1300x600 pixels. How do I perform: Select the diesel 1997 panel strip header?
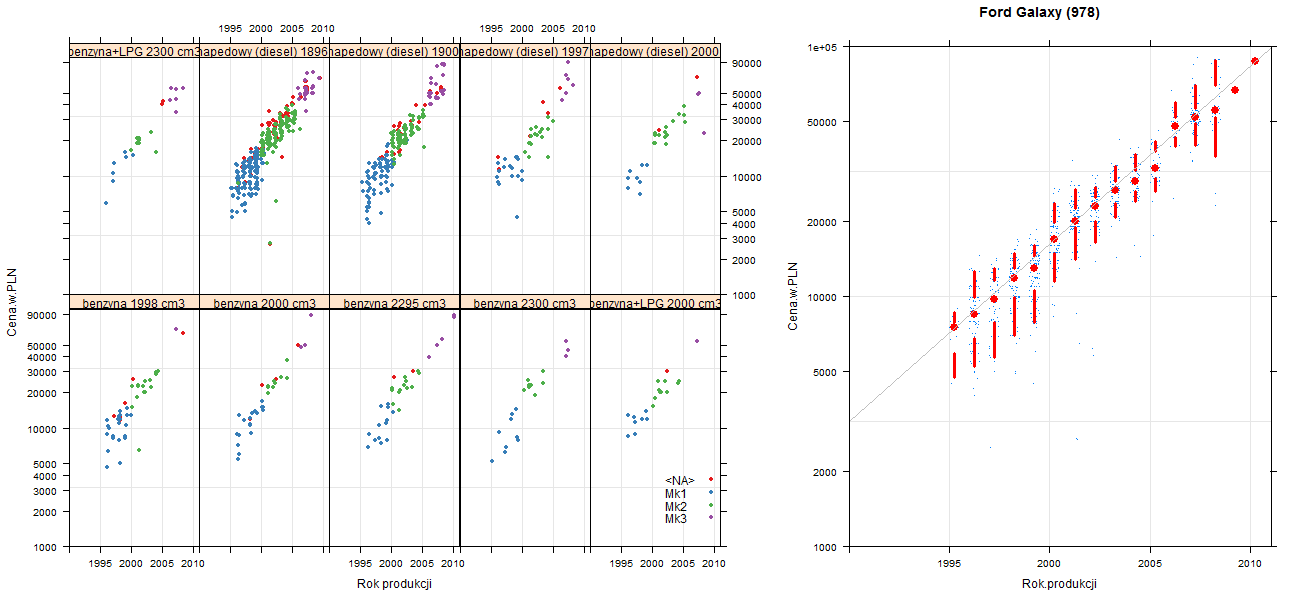[524, 52]
